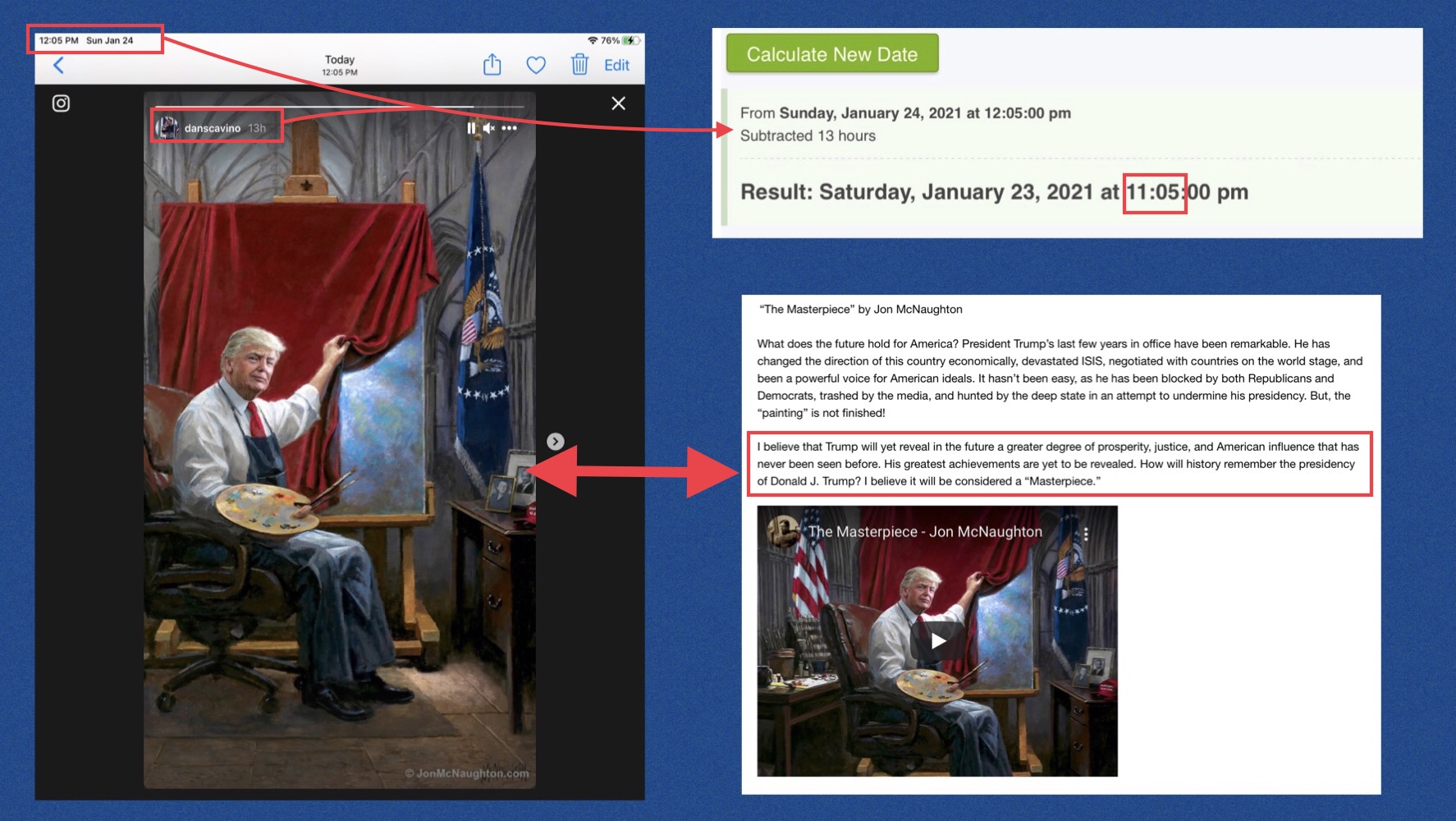Click Calculate New Date button
Image resolution: width=1456 pixels, height=821 pixels.
click(832, 54)
